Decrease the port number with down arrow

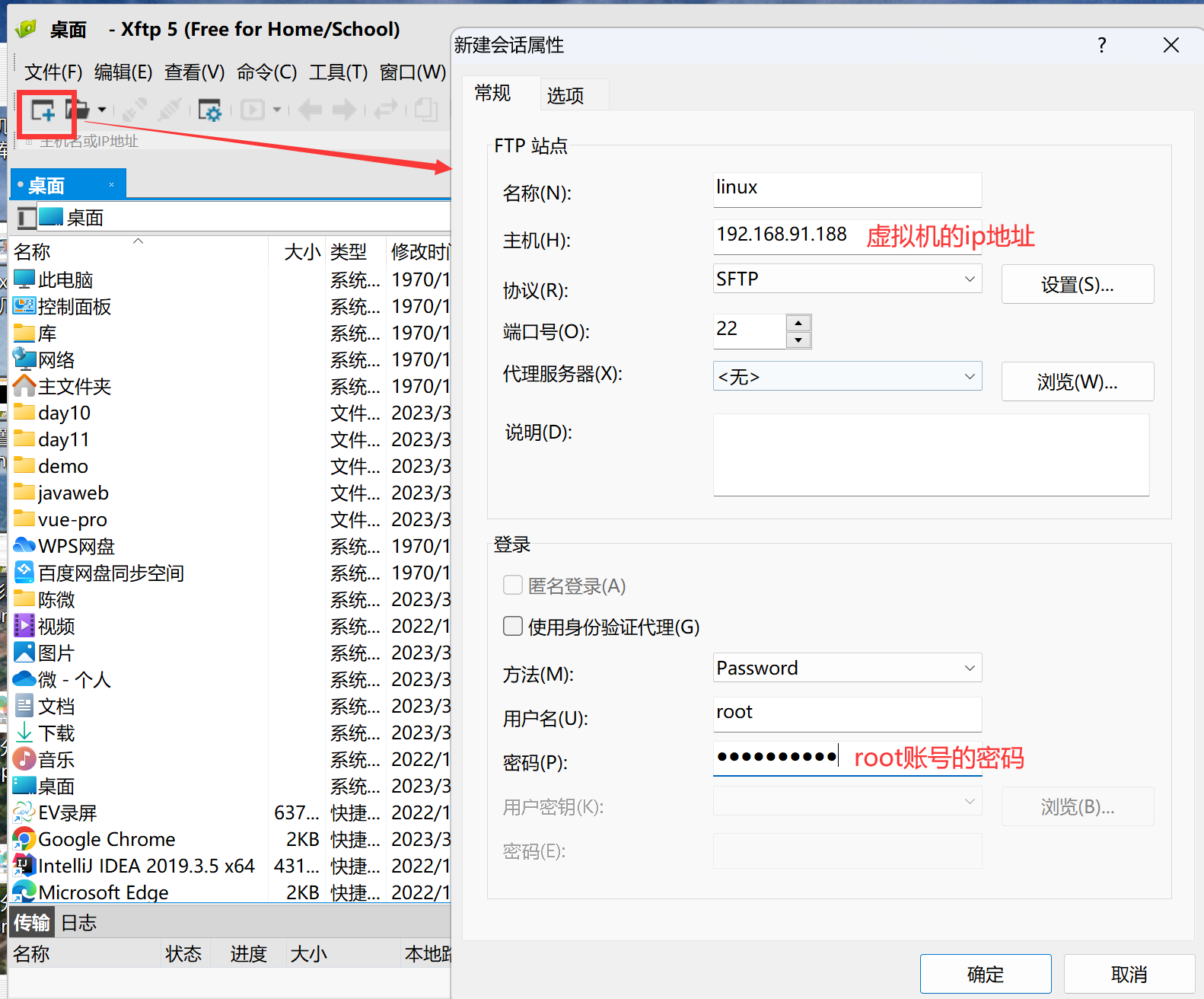798,340
